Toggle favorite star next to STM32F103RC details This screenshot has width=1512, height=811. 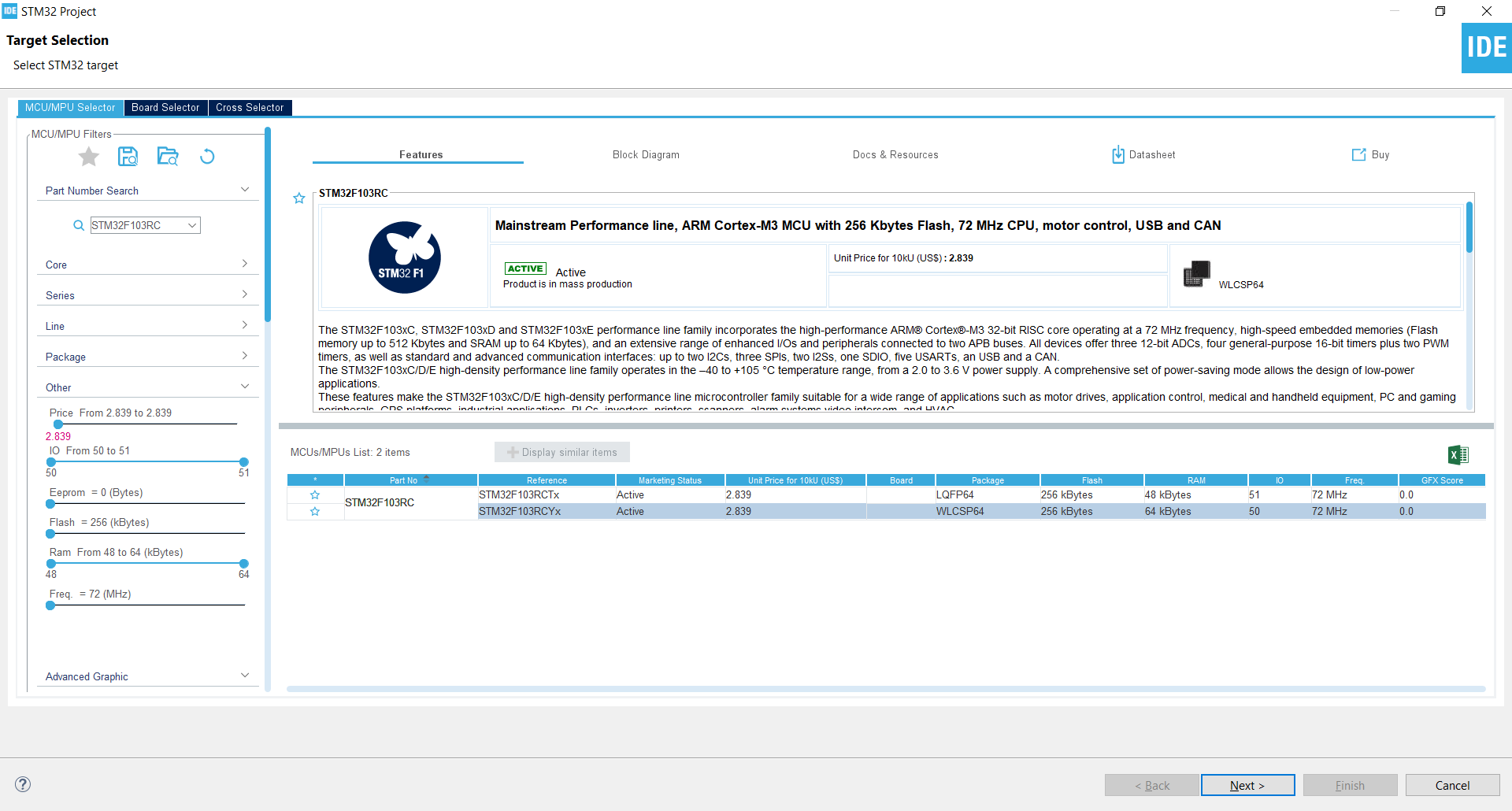pos(299,198)
